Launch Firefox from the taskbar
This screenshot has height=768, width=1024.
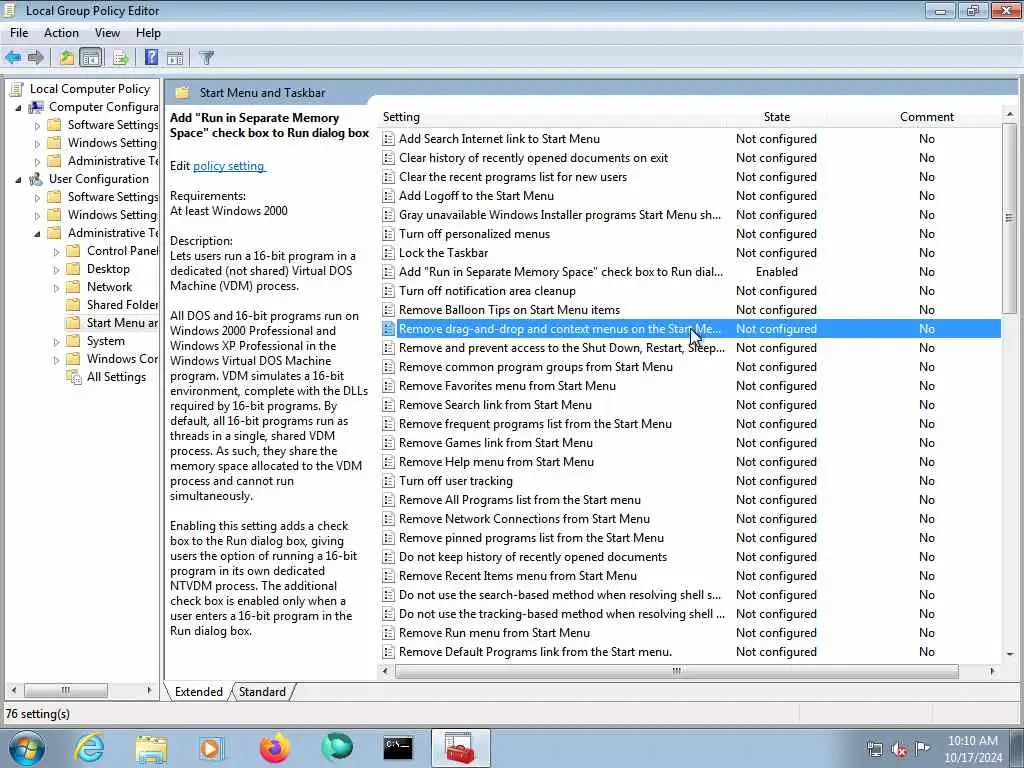click(274, 748)
